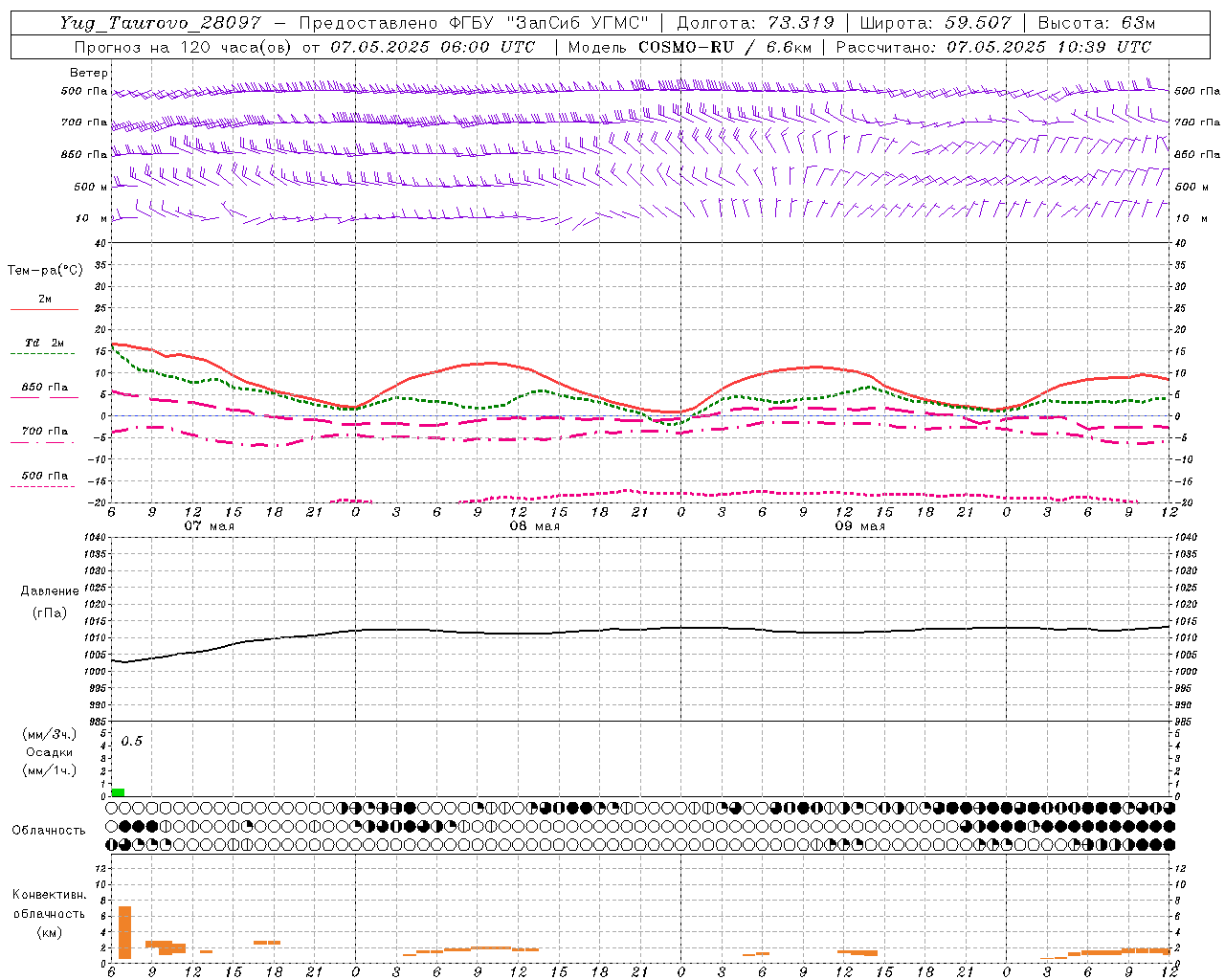Image resolution: width=1225 pixels, height=980 pixels.
Task: Click the red 2м legend line sample
Action: pyautogui.click(x=44, y=309)
